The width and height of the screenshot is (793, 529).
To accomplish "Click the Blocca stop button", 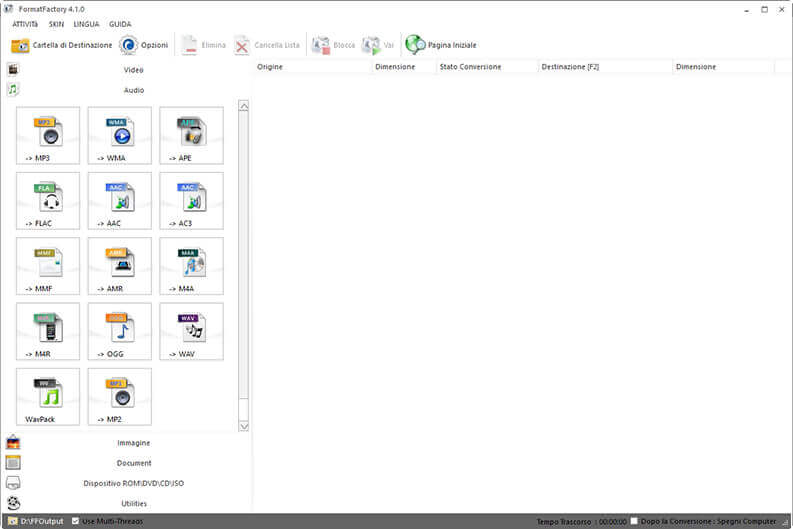I will (x=333, y=45).
